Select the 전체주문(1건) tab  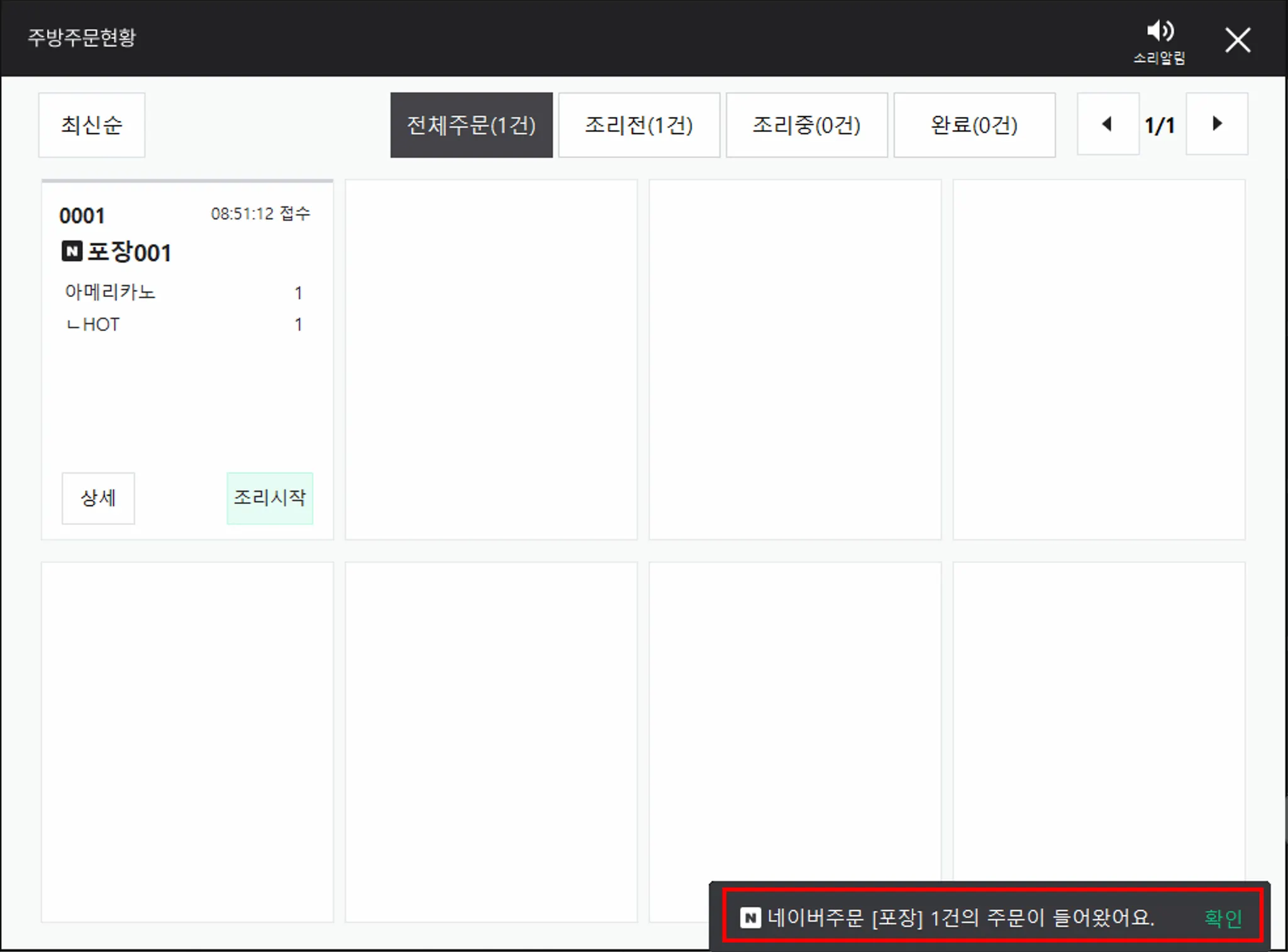[471, 125]
